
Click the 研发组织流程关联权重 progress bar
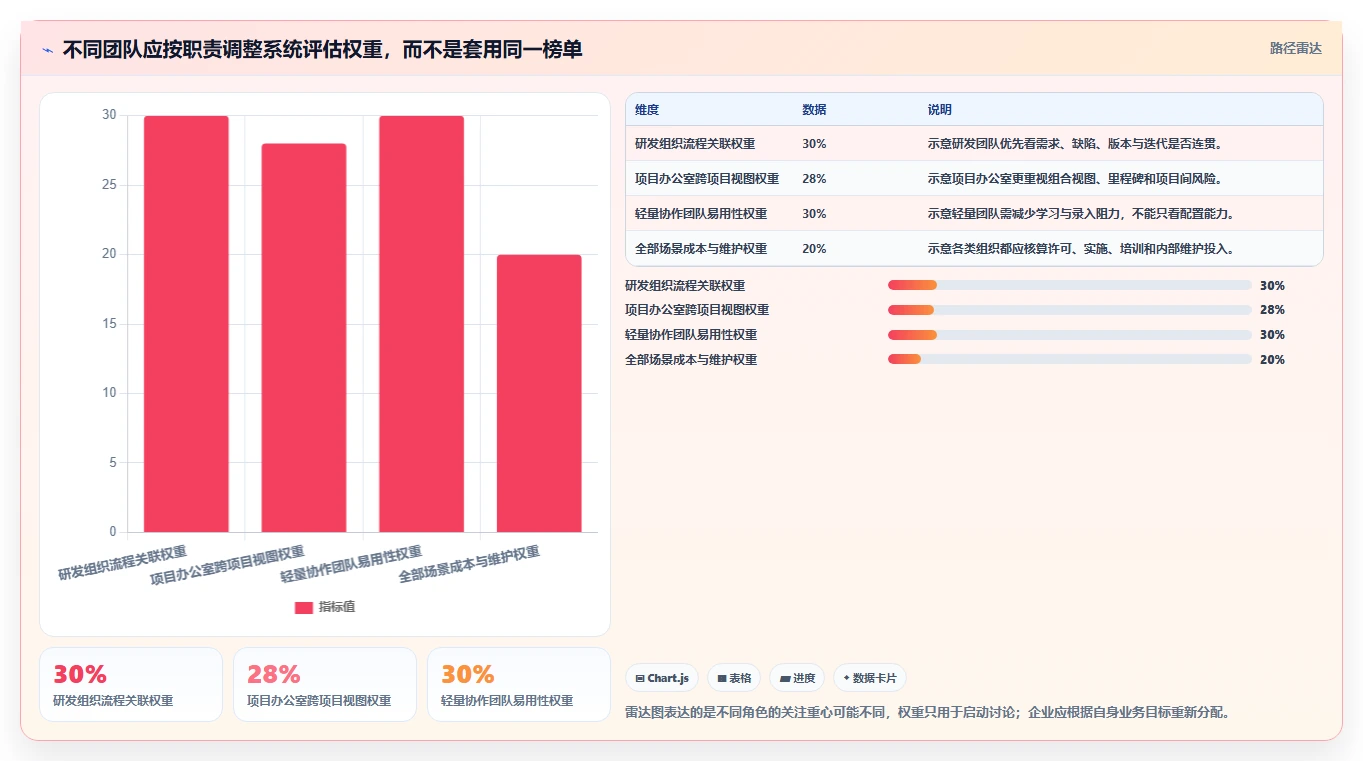click(x=1070, y=285)
